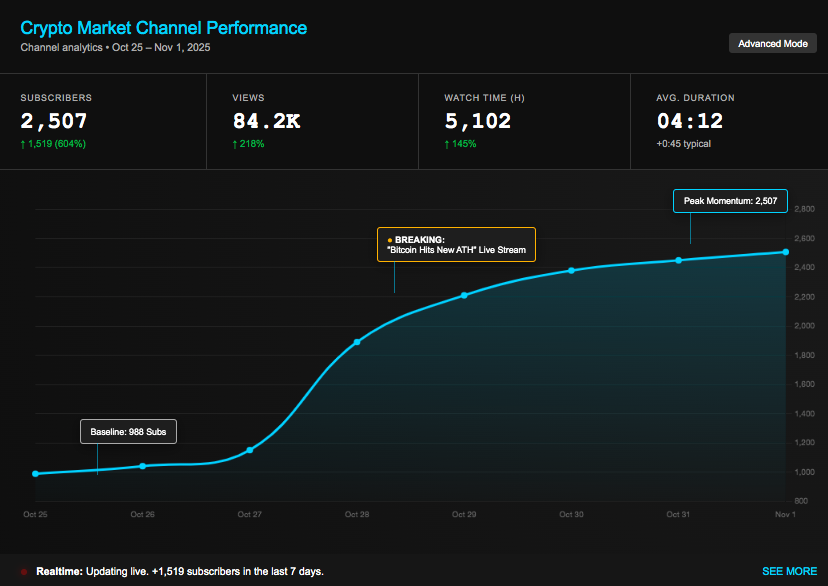828x586 pixels.
Task: Click the Peak Momentum: 2,507 label
Action: [730, 201]
